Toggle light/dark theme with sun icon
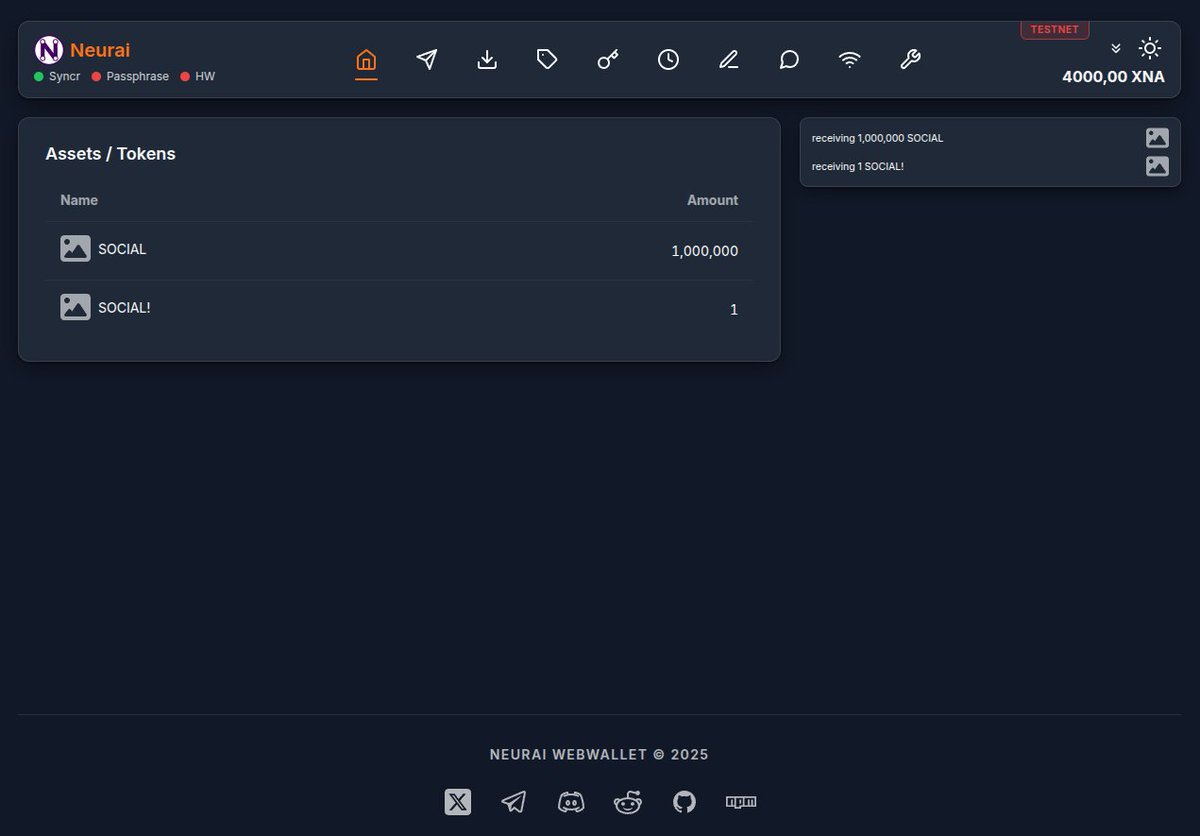The width and height of the screenshot is (1200, 836). 1150,47
